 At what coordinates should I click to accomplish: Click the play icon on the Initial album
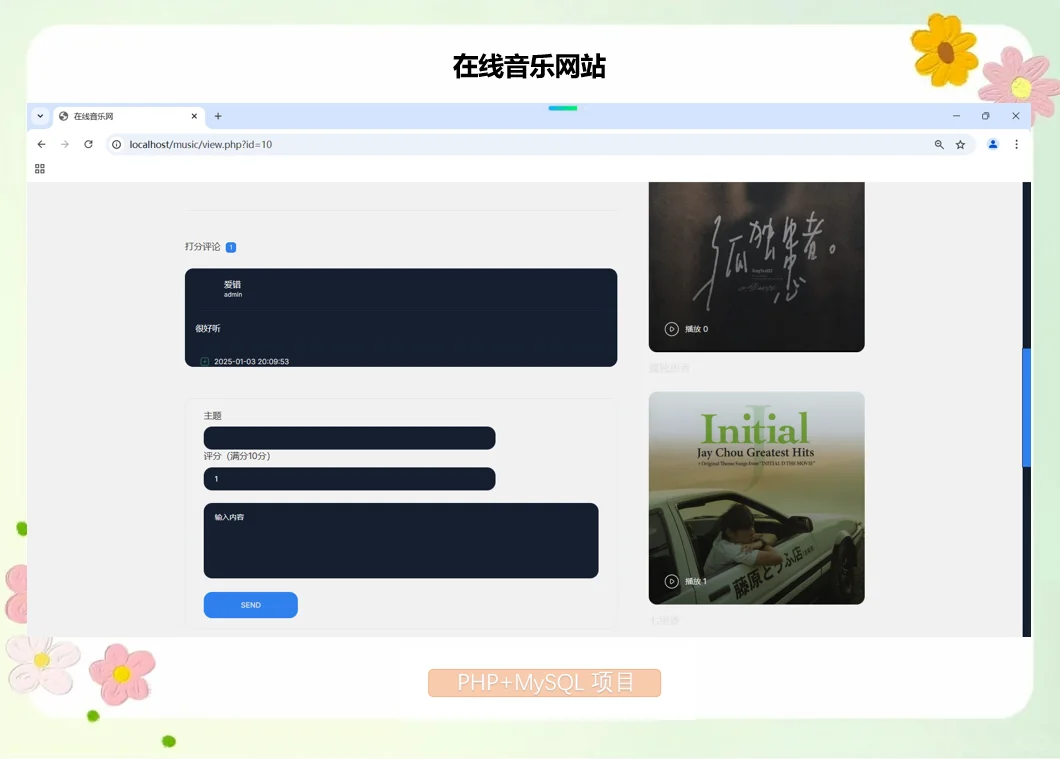[x=671, y=581]
